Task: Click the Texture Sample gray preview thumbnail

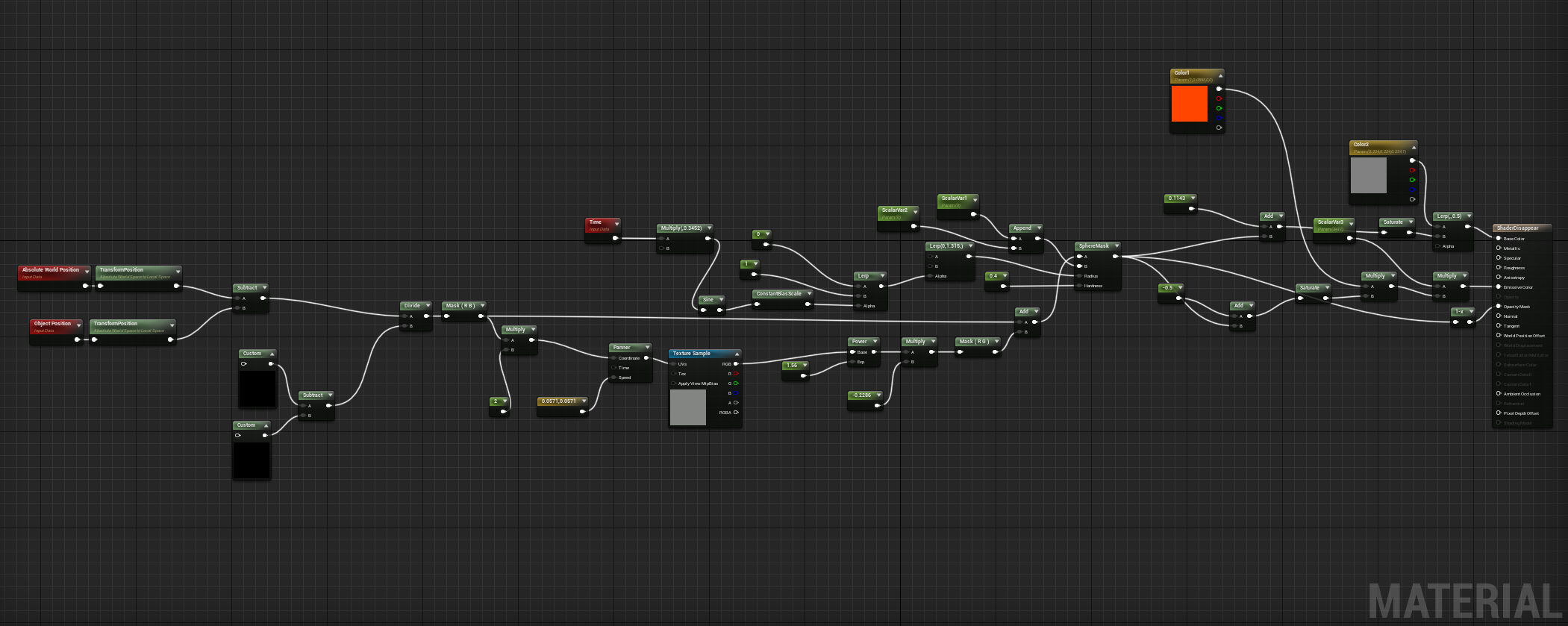Action: [688, 407]
